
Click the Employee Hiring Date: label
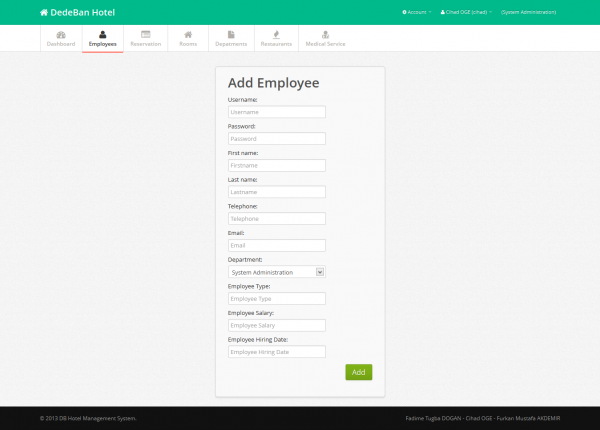tap(258, 339)
